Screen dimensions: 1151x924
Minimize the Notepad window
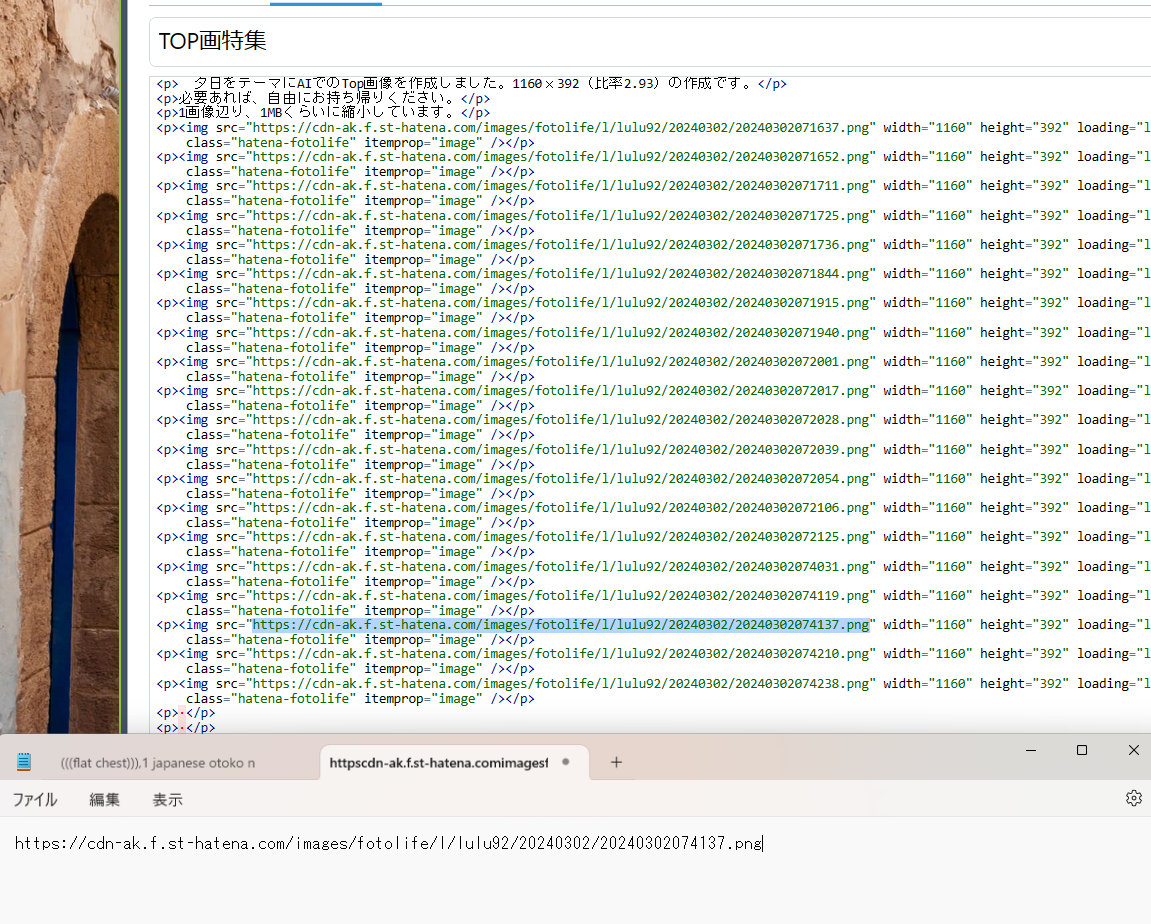coord(1031,750)
